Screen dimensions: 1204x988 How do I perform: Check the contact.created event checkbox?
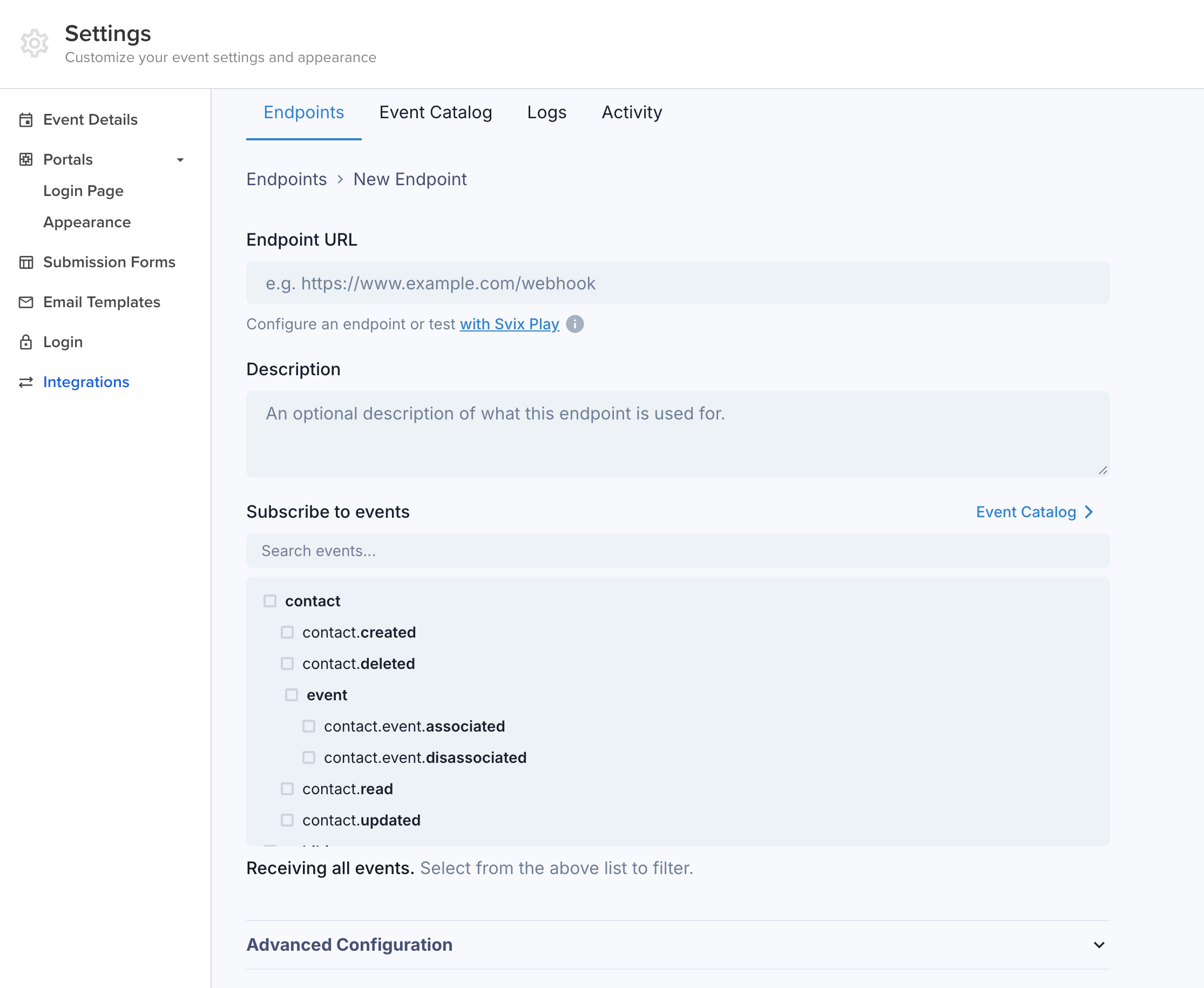(x=287, y=632)
